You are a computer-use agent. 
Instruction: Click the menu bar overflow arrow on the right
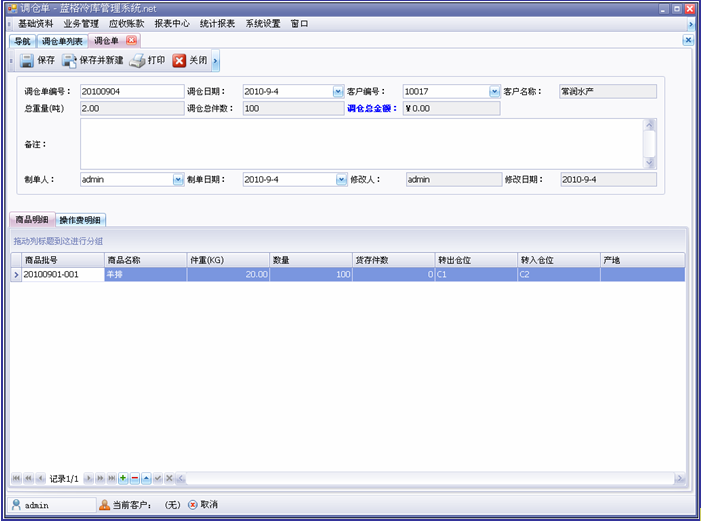(x=691, y=24)
